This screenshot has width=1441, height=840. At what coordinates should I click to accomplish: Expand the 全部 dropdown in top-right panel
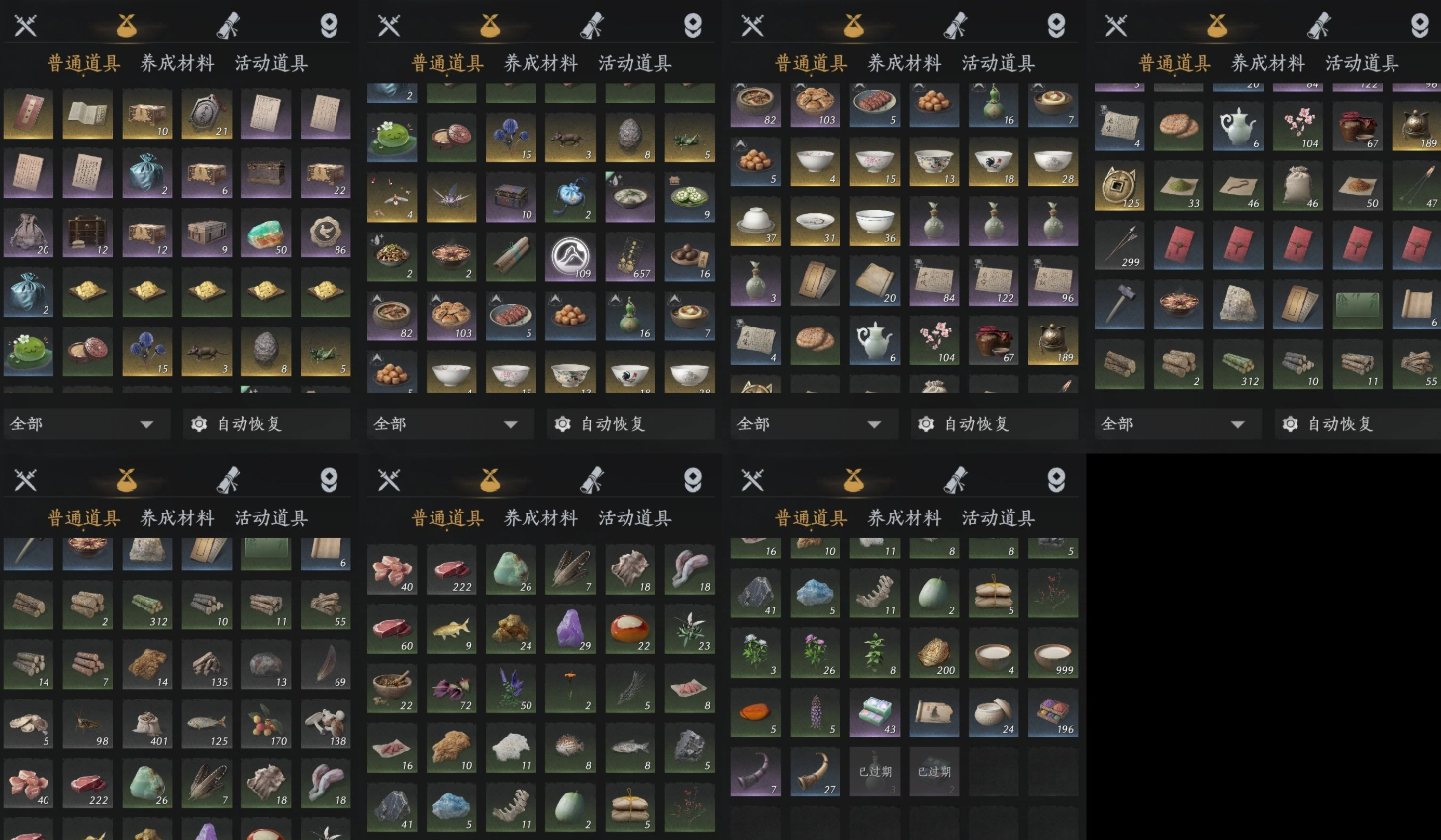(x=1176, y=423)
